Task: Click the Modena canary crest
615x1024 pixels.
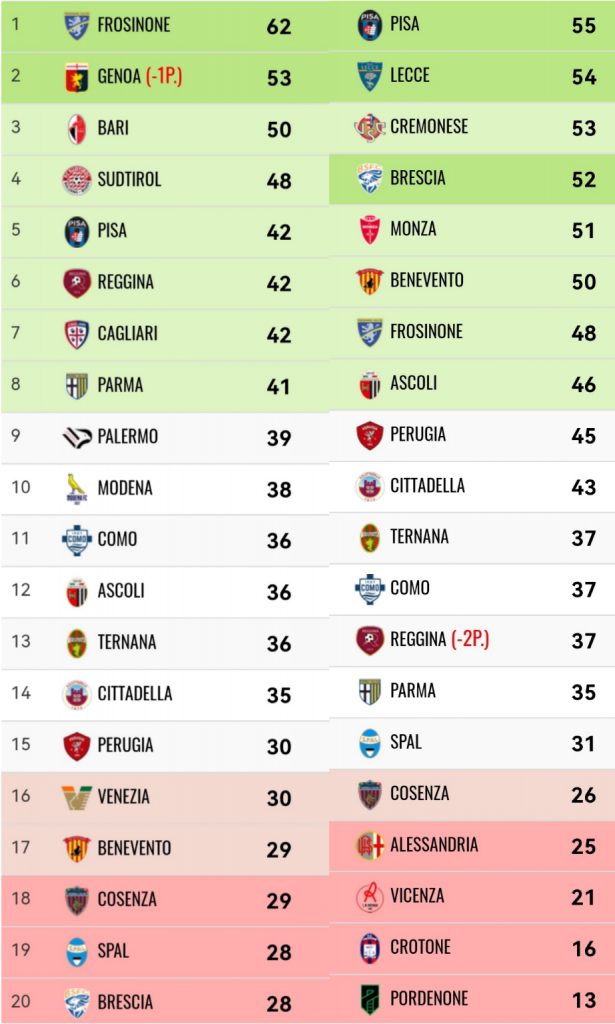Action: pyautogui.click(x=76, y=488)
